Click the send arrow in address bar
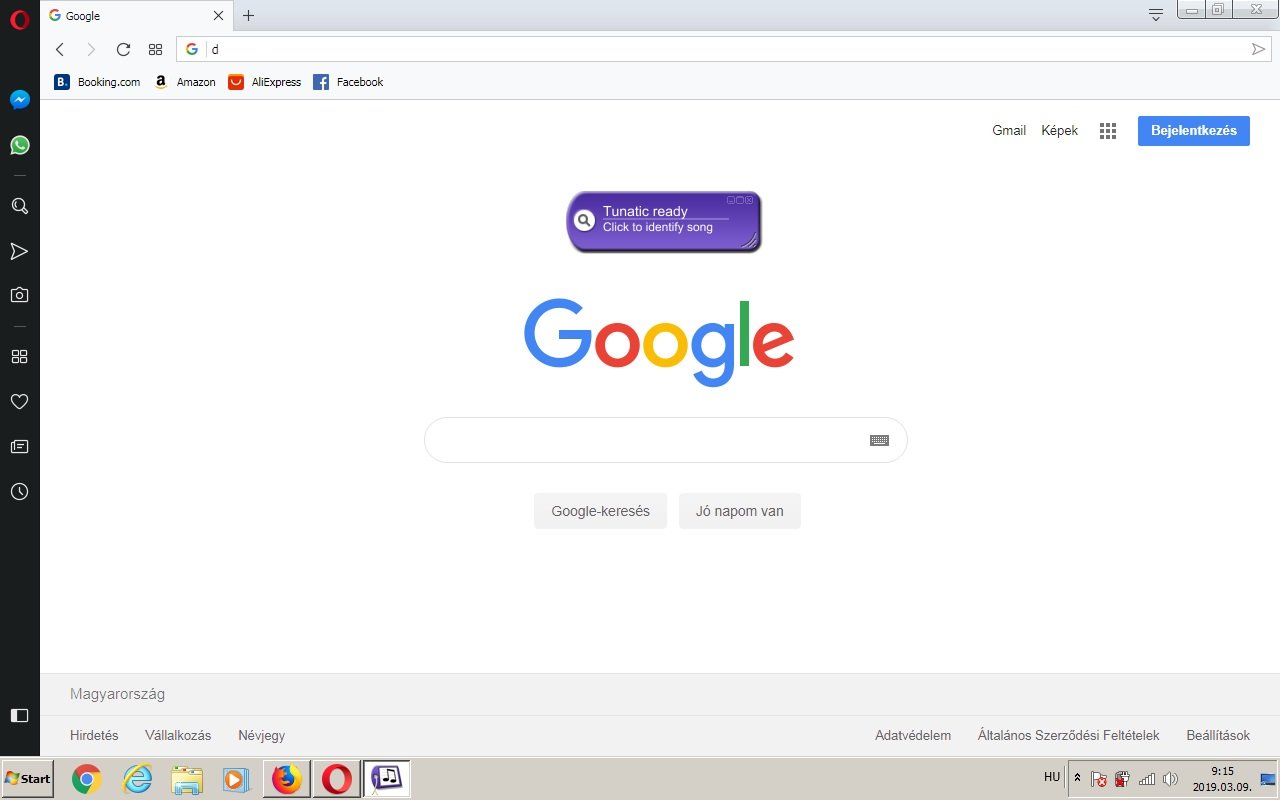The image size is (1280, 800). [1258, 49]
